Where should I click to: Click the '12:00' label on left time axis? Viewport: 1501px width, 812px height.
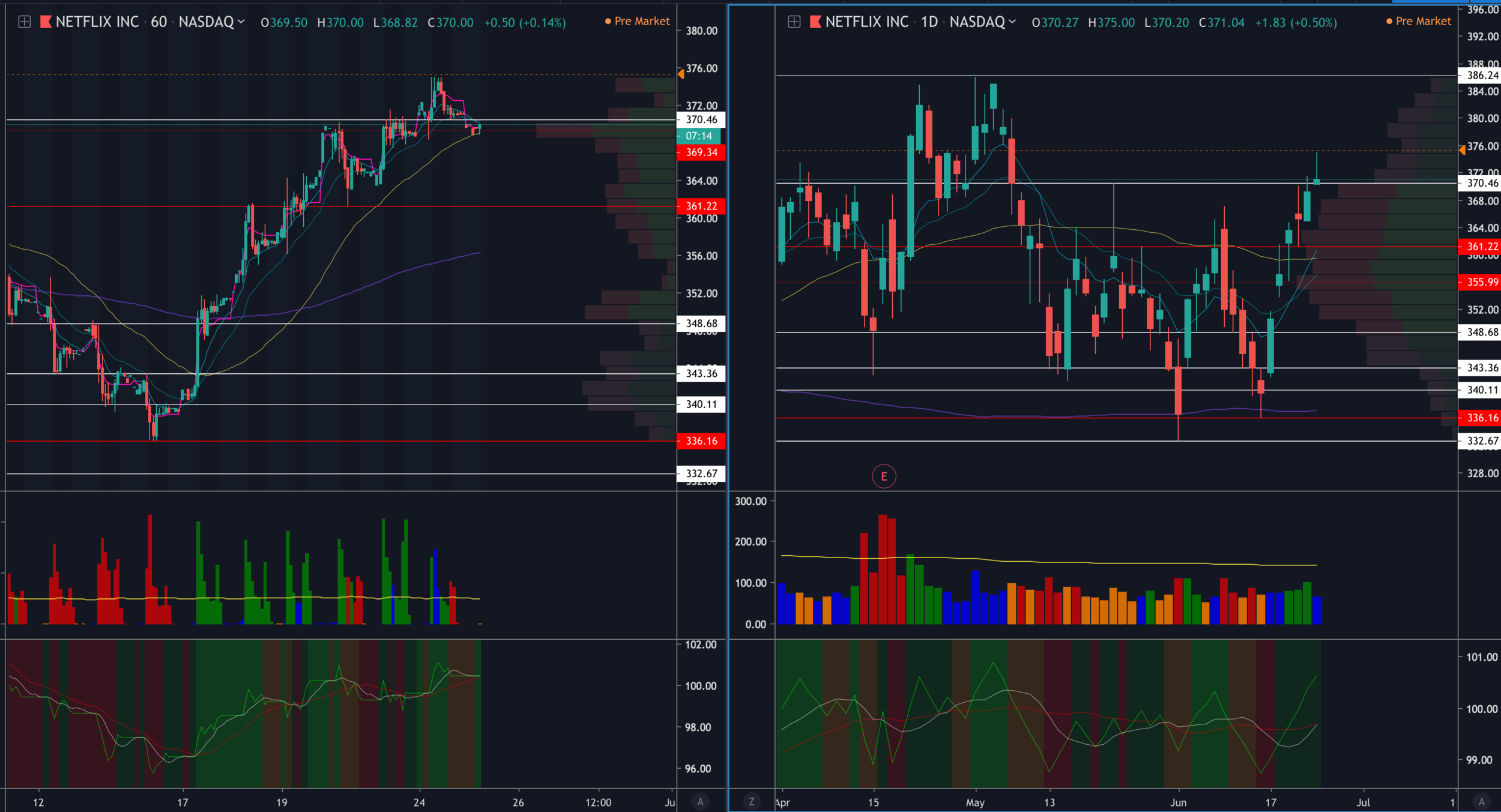pos(598,802)
